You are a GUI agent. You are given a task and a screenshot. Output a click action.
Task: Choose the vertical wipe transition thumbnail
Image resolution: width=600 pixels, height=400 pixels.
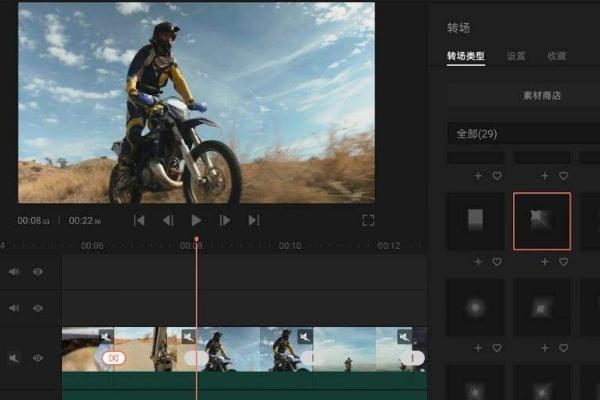point(476,221)
